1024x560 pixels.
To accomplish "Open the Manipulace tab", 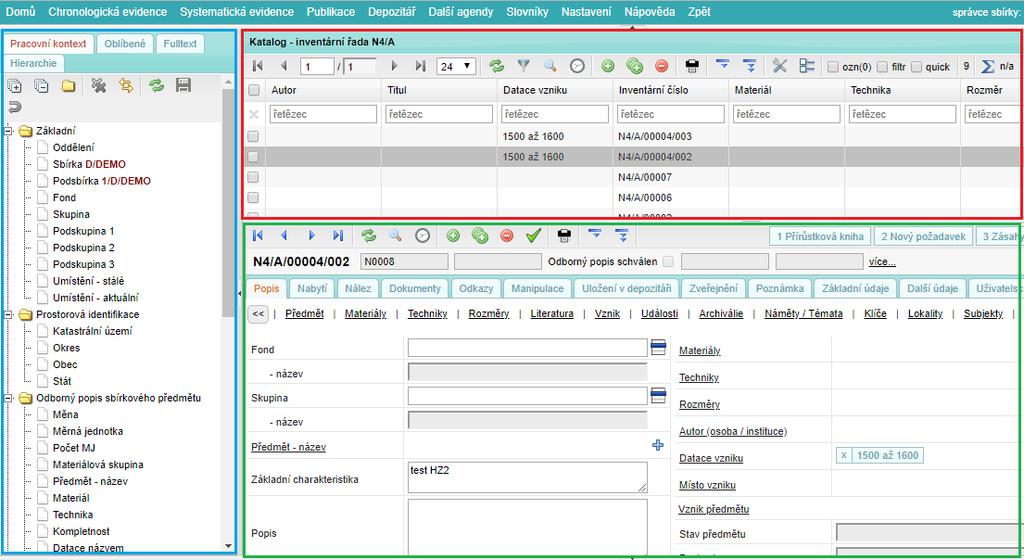I will click(x=537, y=288).
